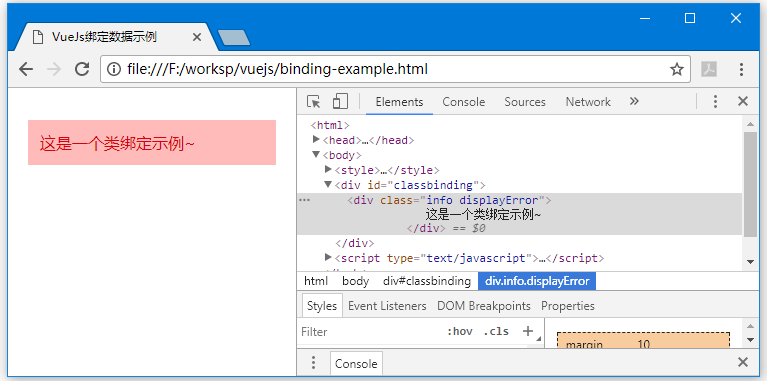Expand the style element node
The width and height of the screenshot is (767, 381).
pyautogui.click(x=328, y=170)
